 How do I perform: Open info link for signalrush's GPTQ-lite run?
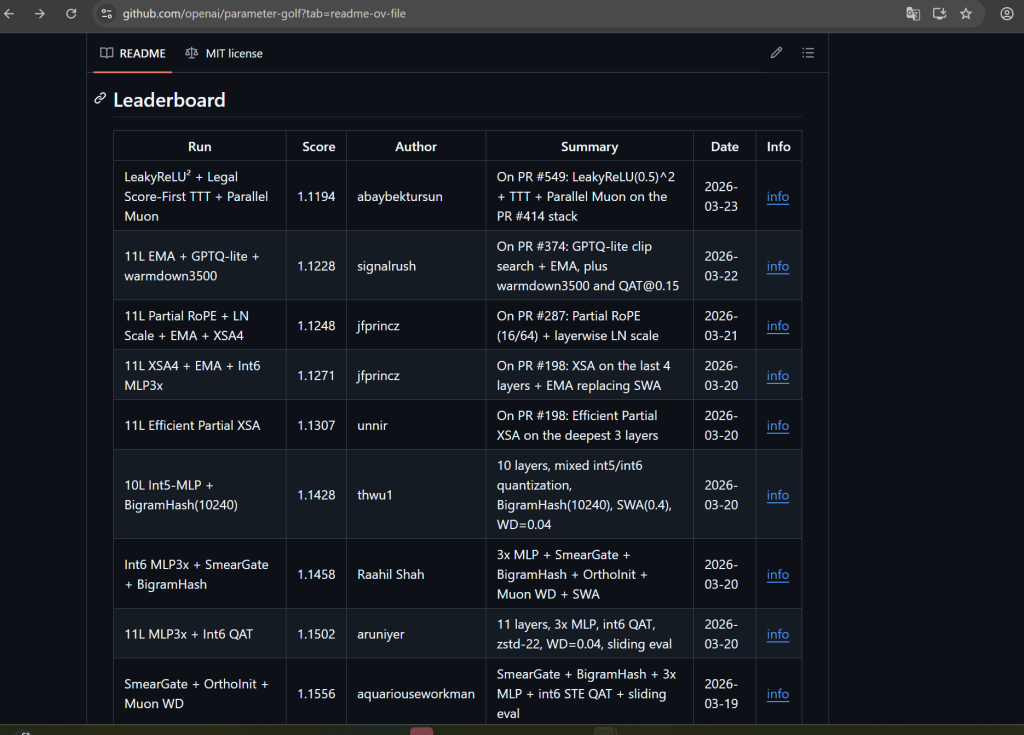pyautogui.click(x=777, y=266)
